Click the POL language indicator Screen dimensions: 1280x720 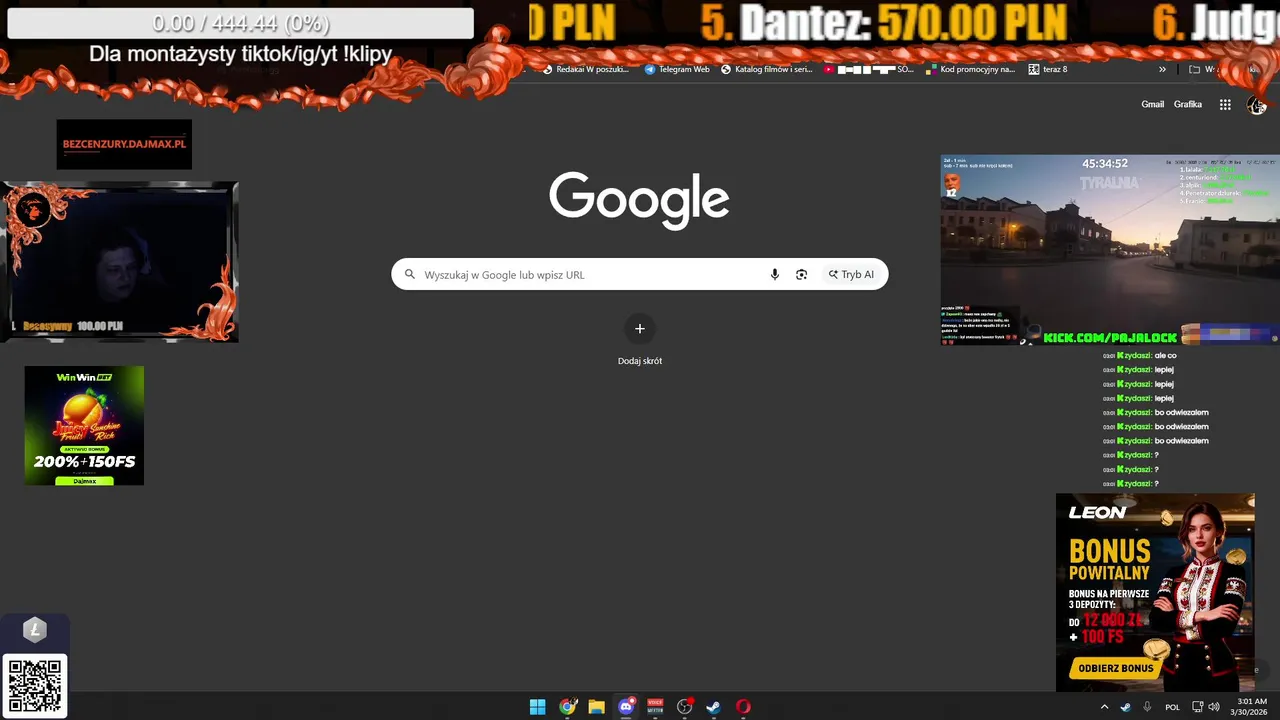(x=1172, y=707)
